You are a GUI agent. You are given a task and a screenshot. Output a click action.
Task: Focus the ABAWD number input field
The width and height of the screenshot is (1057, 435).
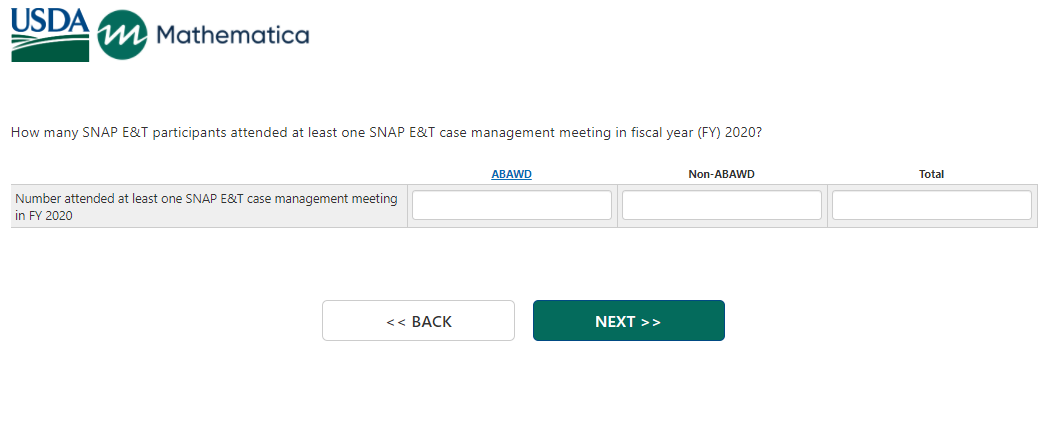511,205
